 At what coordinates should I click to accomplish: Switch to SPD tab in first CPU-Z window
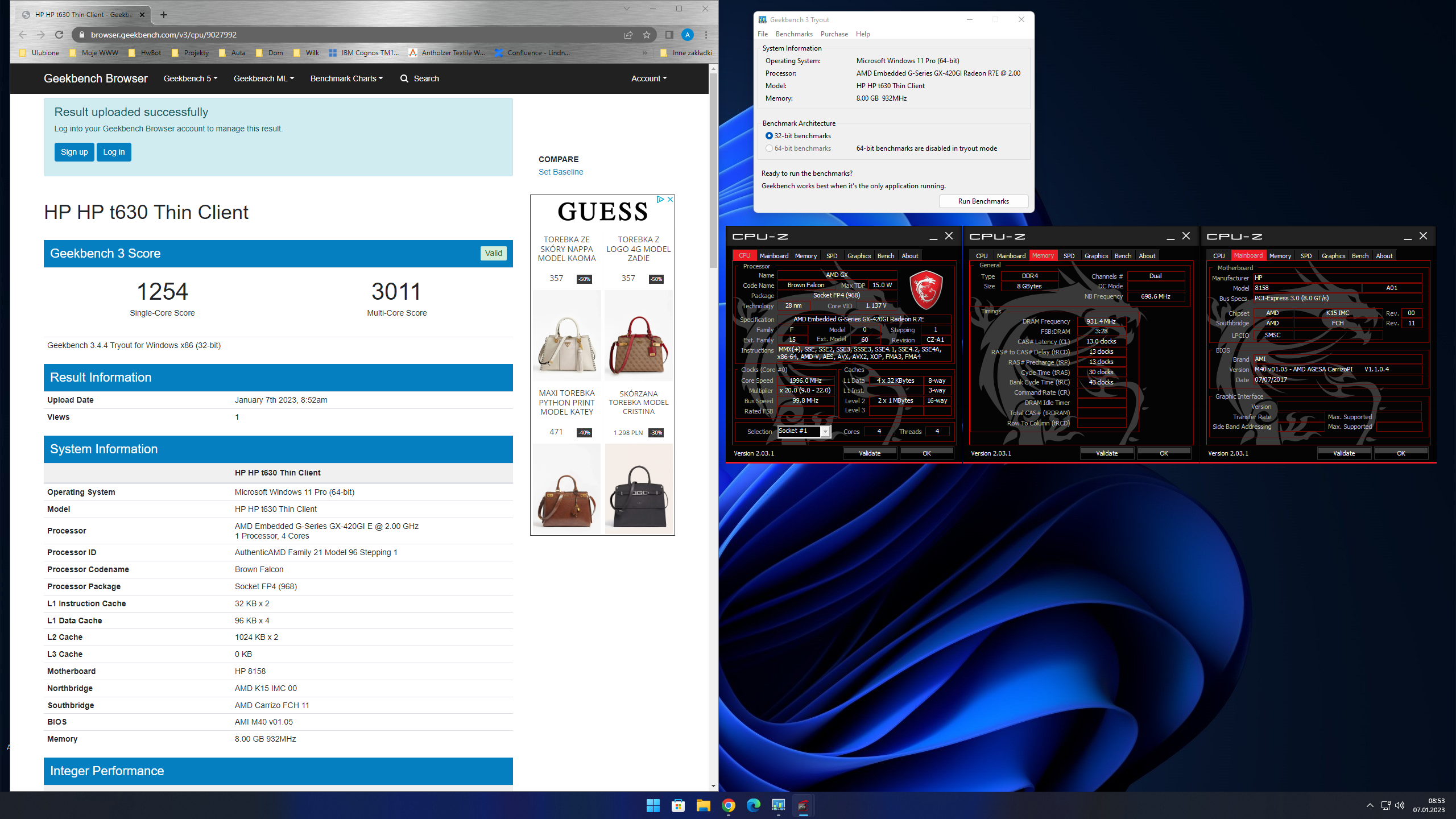click(832, 256)
